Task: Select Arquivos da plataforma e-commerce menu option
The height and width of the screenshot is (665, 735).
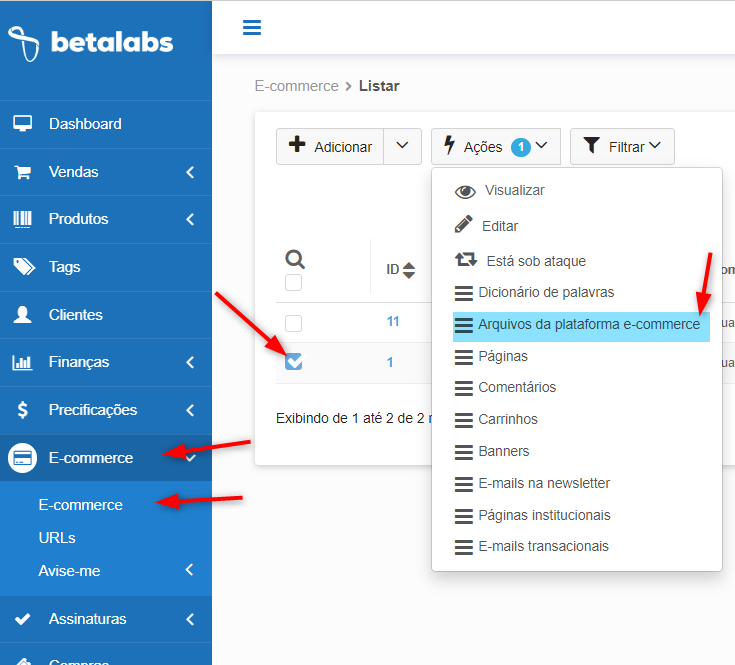Action: click(x=588, y=325)
